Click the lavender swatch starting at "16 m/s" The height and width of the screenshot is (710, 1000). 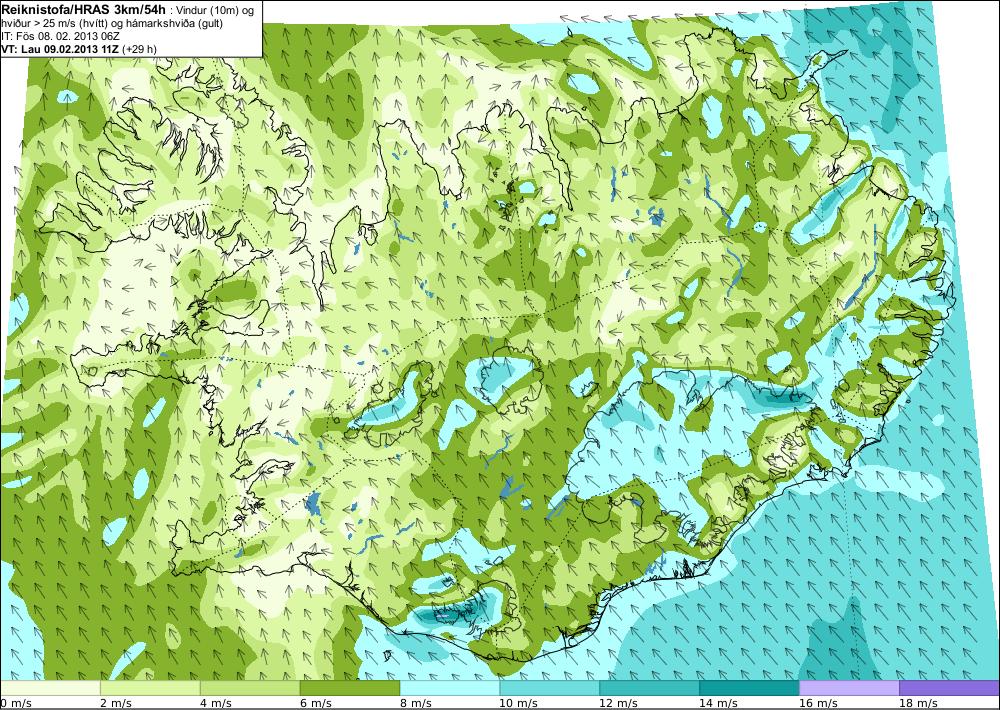tap(849, 688)
